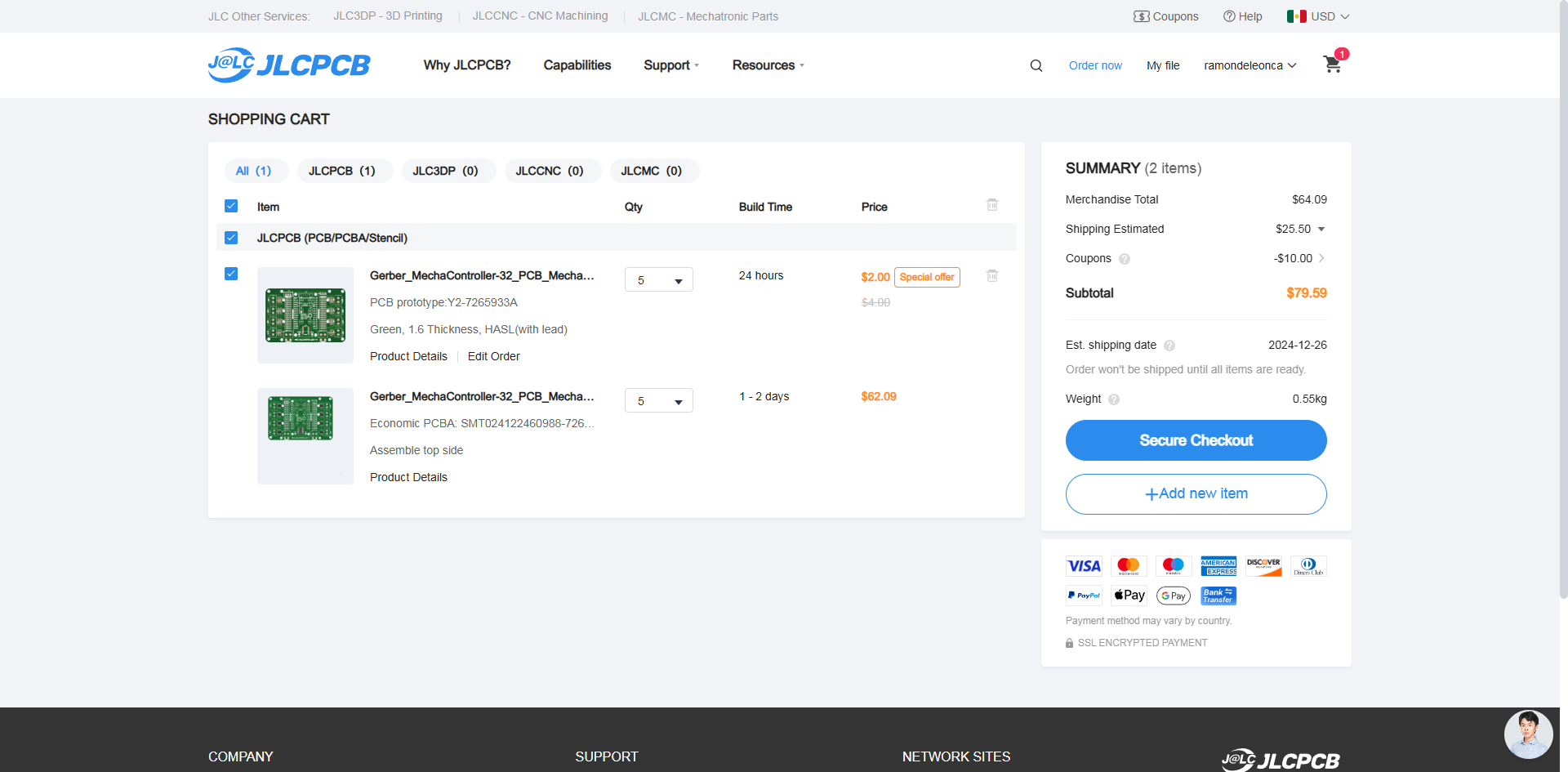Image resolution: width=1568 pixels, height=772 pixels.
Task: Click the Discover card icon
Action: click(x=1263, y=566)
